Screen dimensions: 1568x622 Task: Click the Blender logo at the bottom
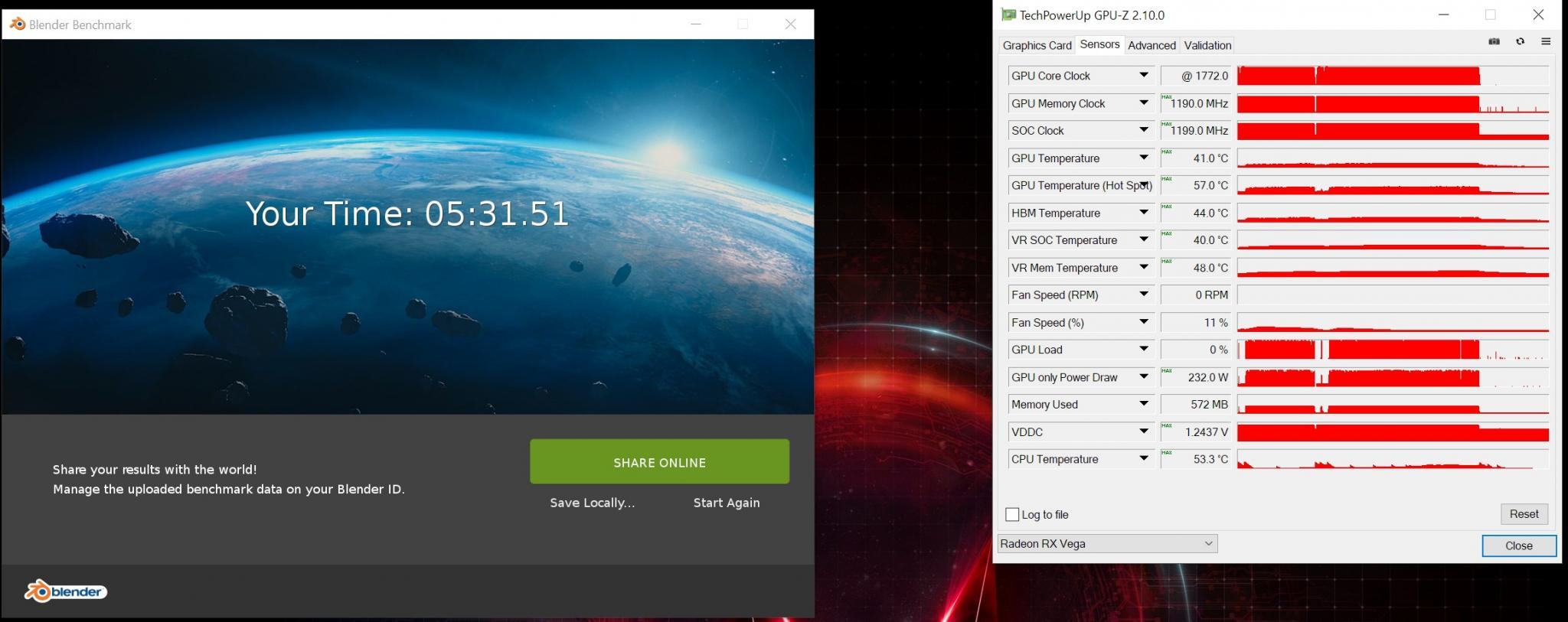pos(66,591)
